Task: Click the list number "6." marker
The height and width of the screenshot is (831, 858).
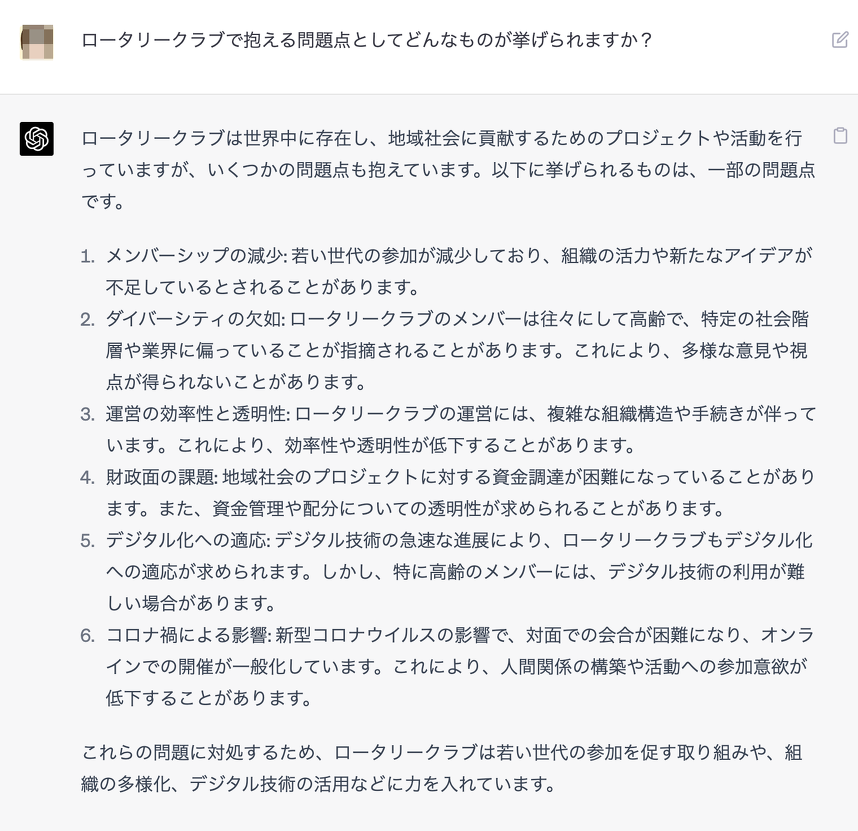Action: (88, 635)
